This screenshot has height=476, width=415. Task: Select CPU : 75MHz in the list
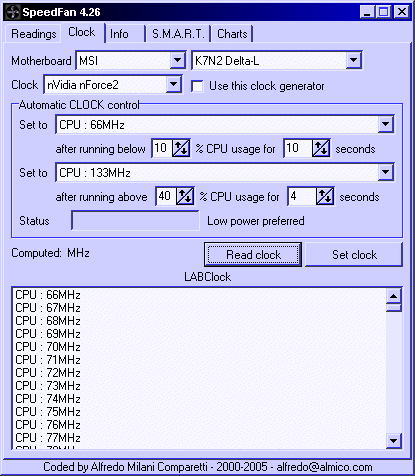coord(200,412)
